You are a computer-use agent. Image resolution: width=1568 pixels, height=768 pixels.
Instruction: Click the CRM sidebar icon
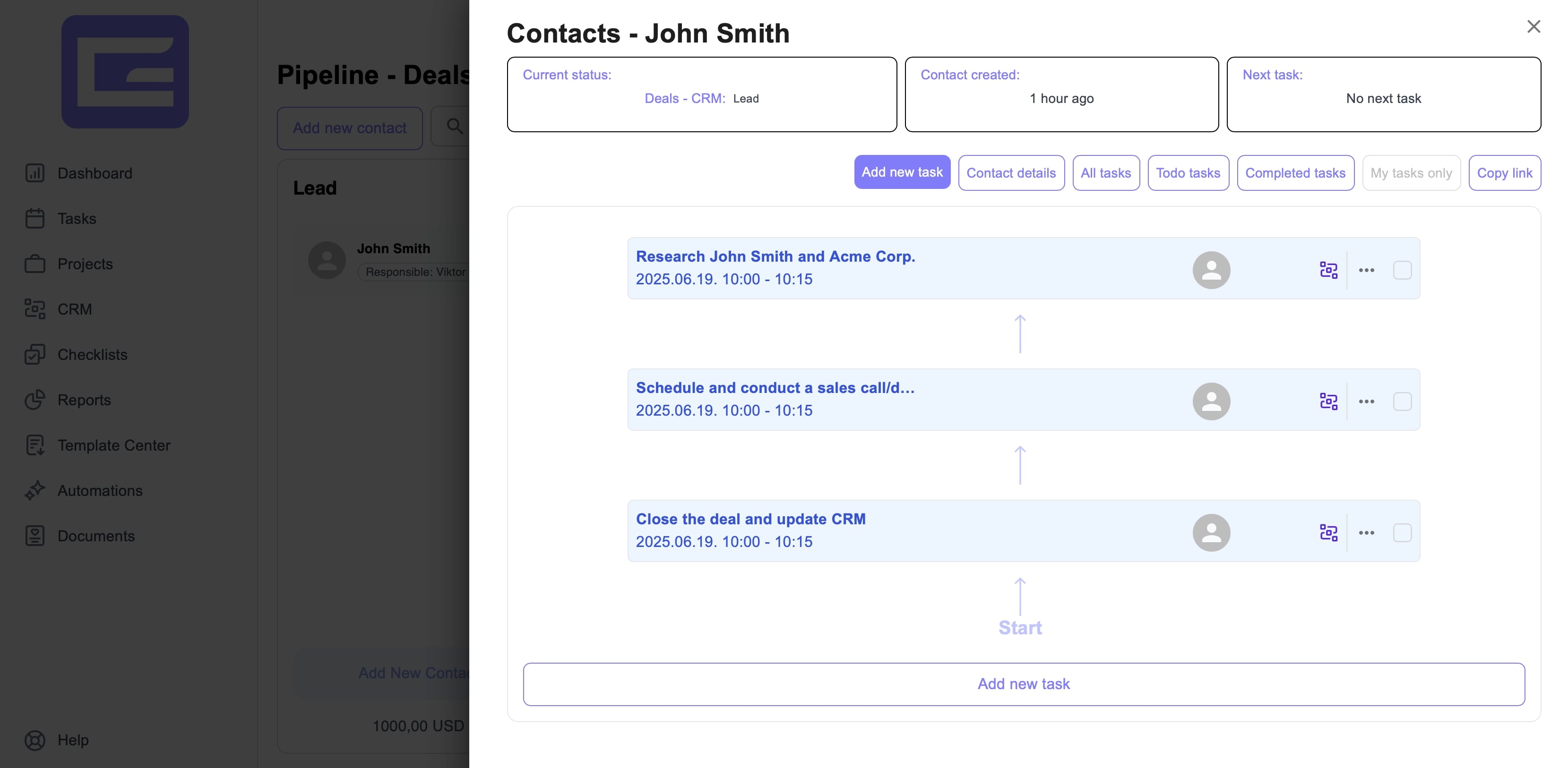(34, 309)
